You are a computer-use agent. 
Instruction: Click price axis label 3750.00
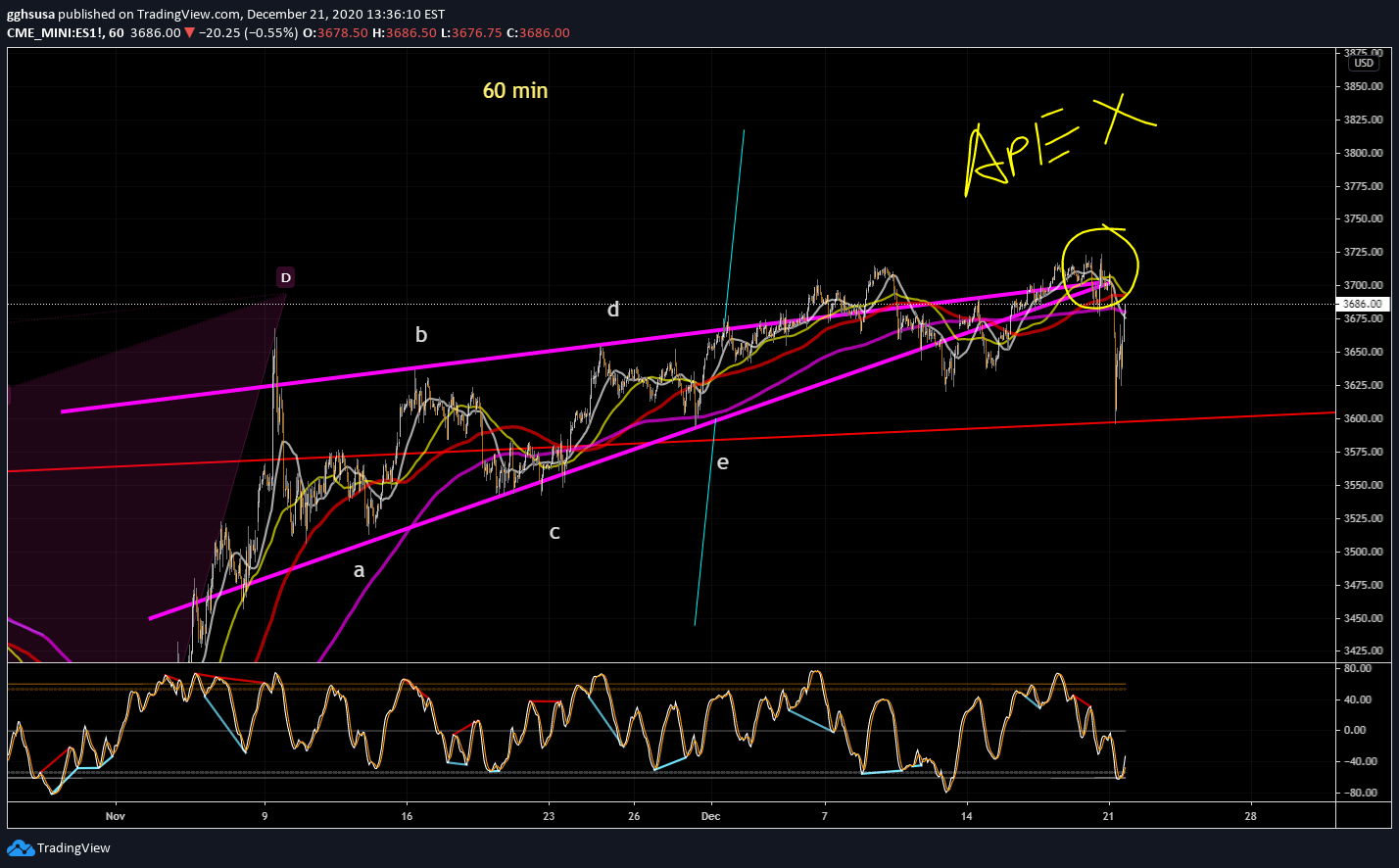click(1364, 219)
